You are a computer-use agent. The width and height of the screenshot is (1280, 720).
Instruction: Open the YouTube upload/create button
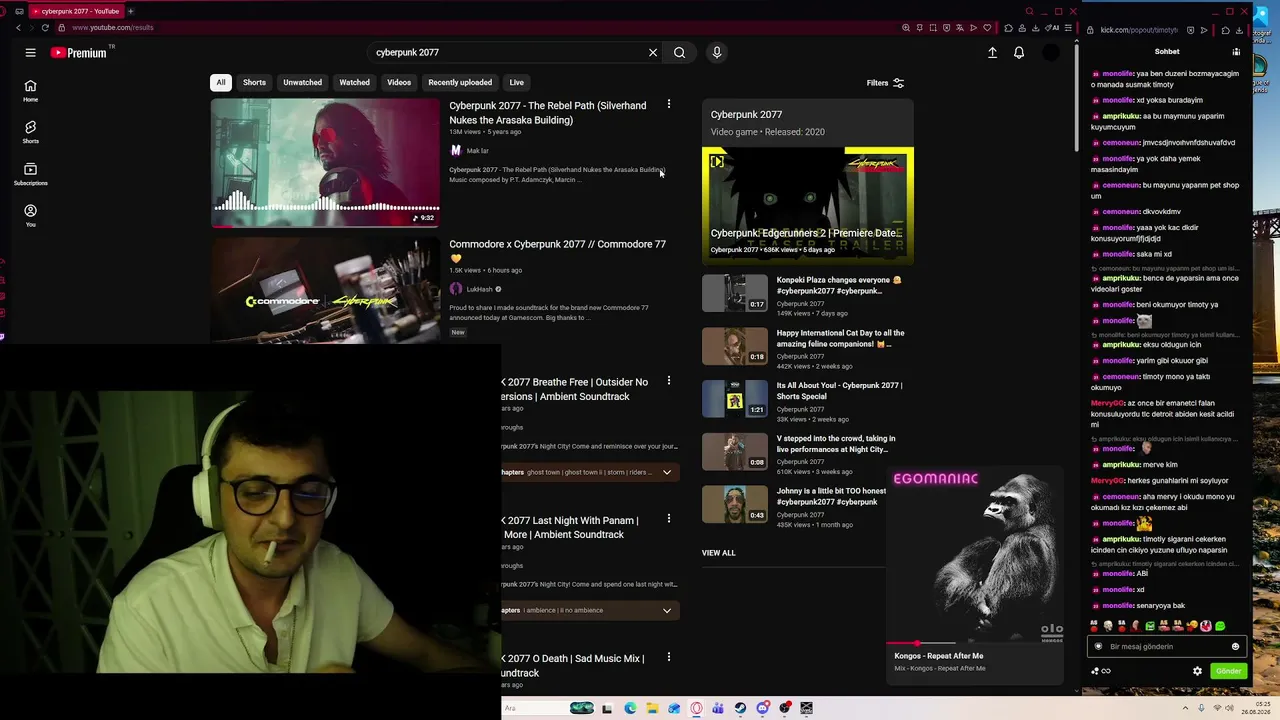click(x=992, y=52)
